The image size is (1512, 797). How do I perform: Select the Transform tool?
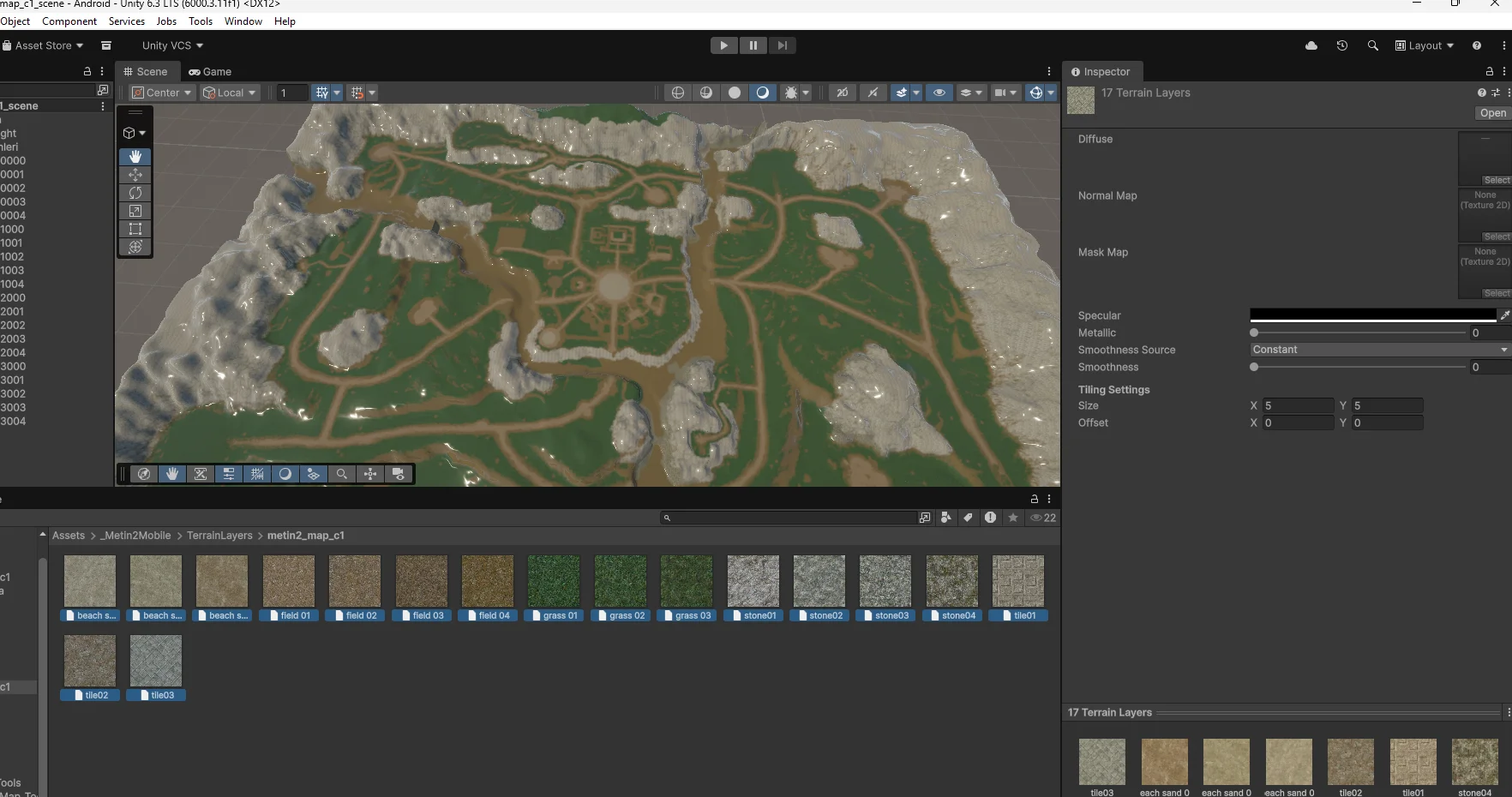[135, 247]
